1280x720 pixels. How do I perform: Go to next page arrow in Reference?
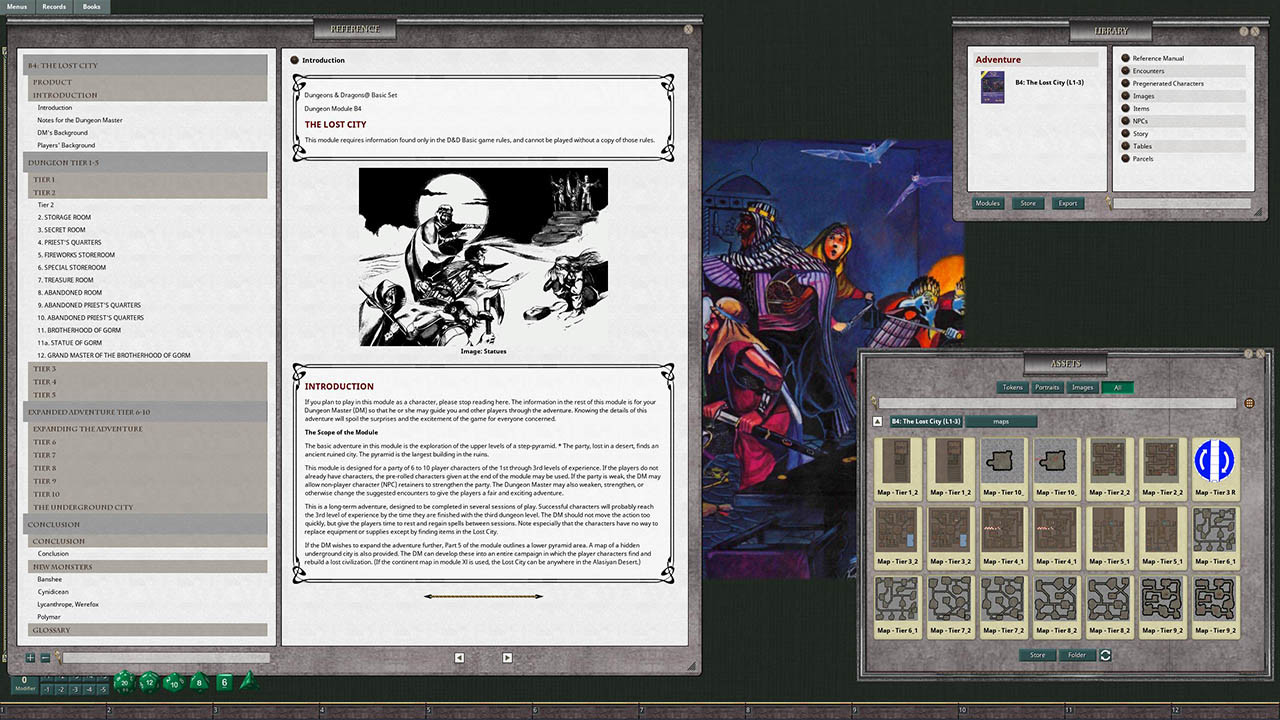(x=507, y=657)
